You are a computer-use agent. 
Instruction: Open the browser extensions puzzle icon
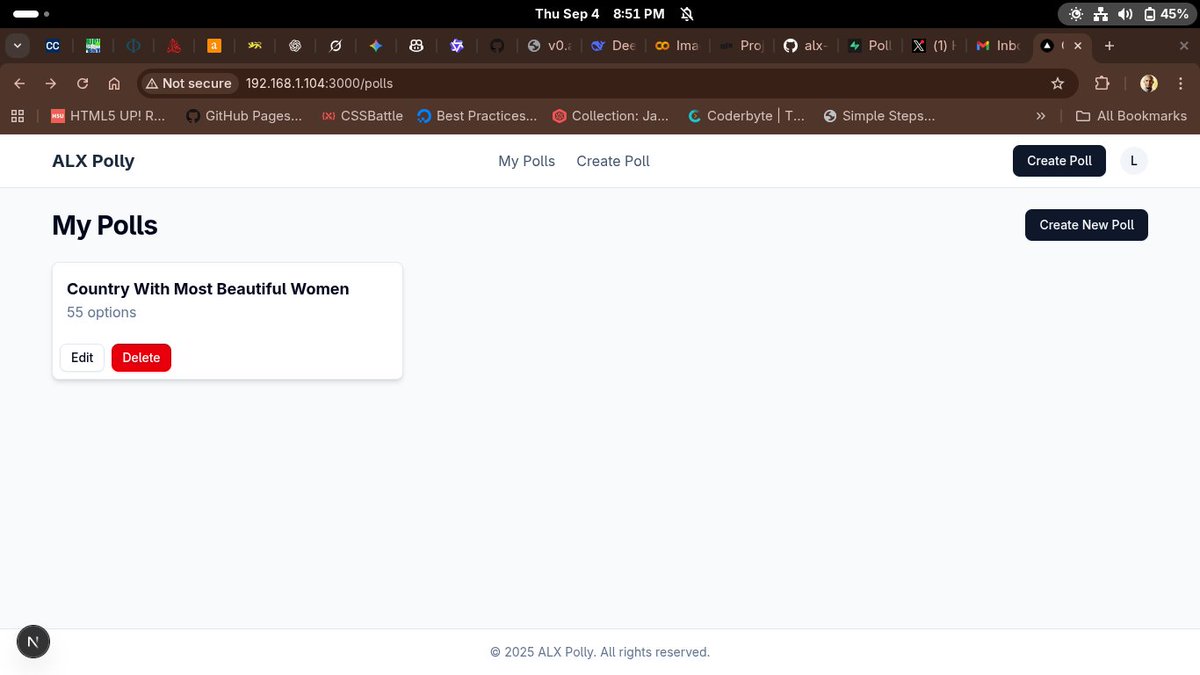(1100, 83)
